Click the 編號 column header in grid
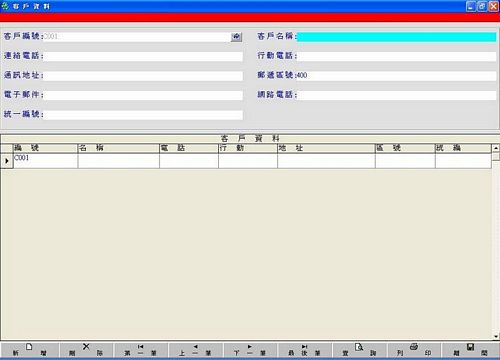The height and width of the screenshot is (360, 500). [45, 148]
